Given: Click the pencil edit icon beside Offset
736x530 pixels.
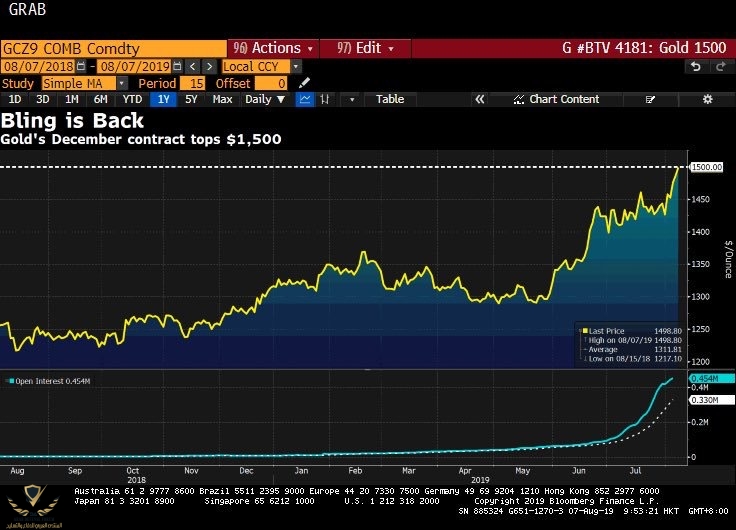Looking at the screenshot, I should [x=305, y=83].
